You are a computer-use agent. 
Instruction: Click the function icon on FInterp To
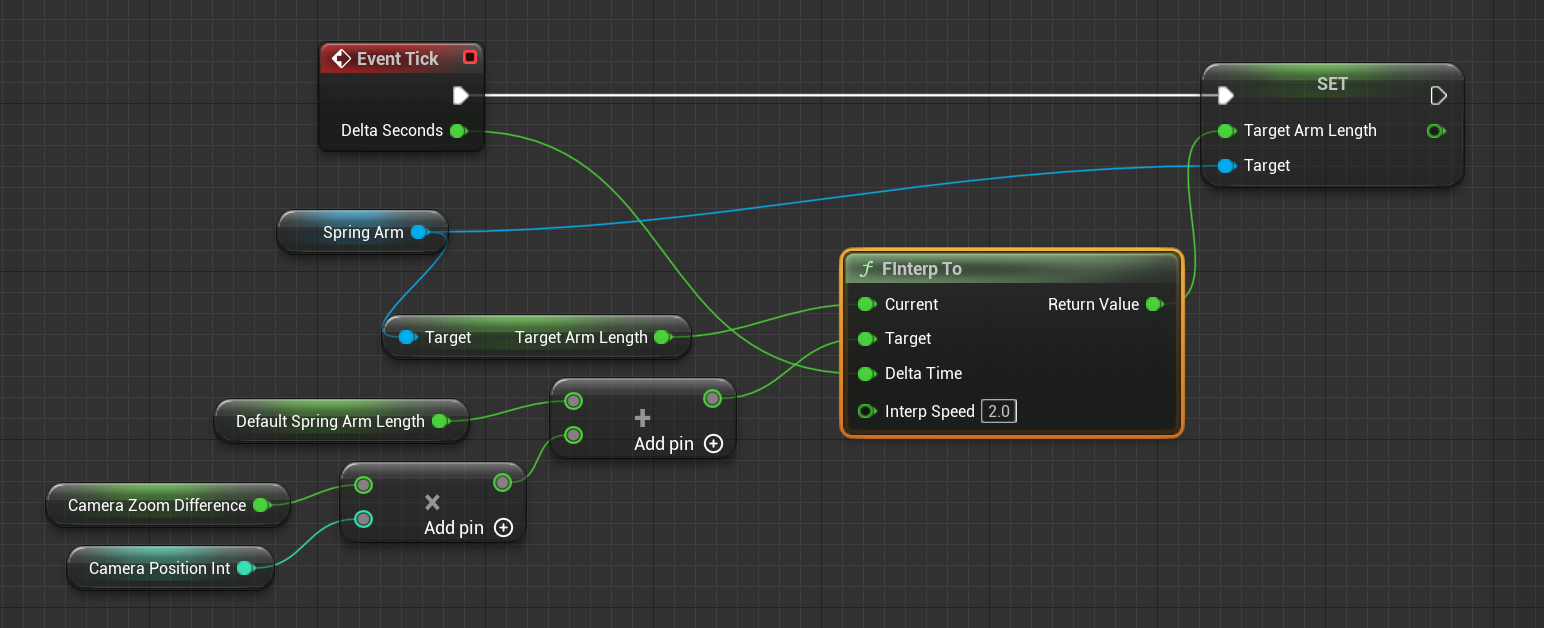click(x=866, y=269)
